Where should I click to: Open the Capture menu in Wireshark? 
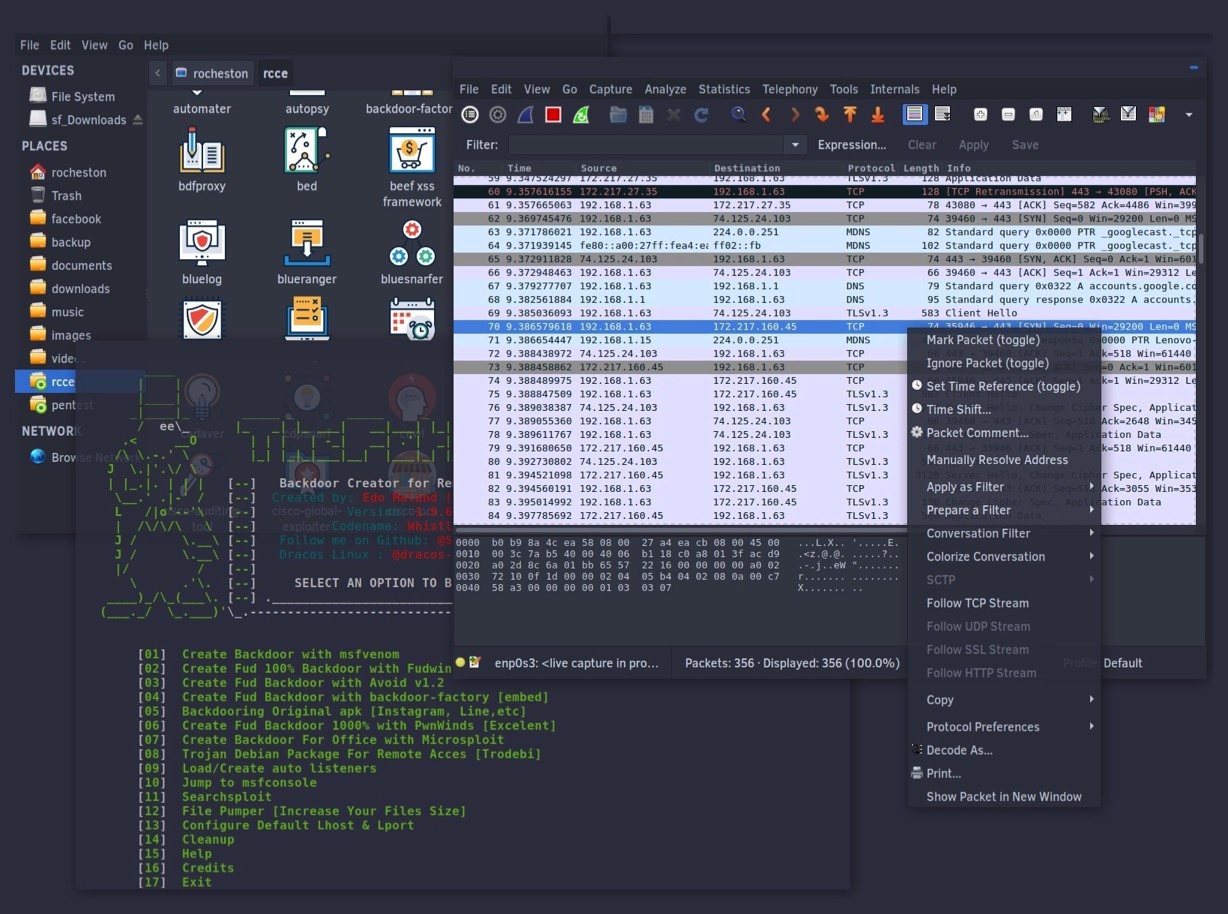click(x=611, y=89)
